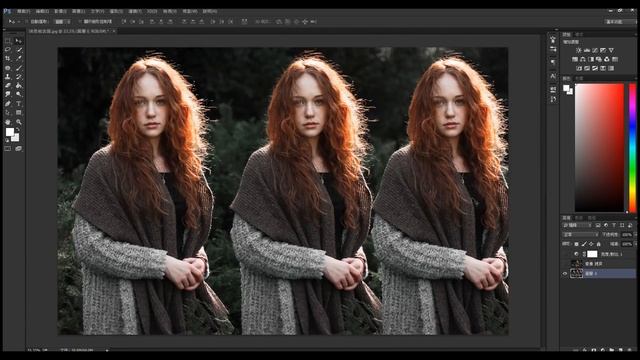
Task: Hide the selected bottom layer via eye icon
Action: point(564,273)
